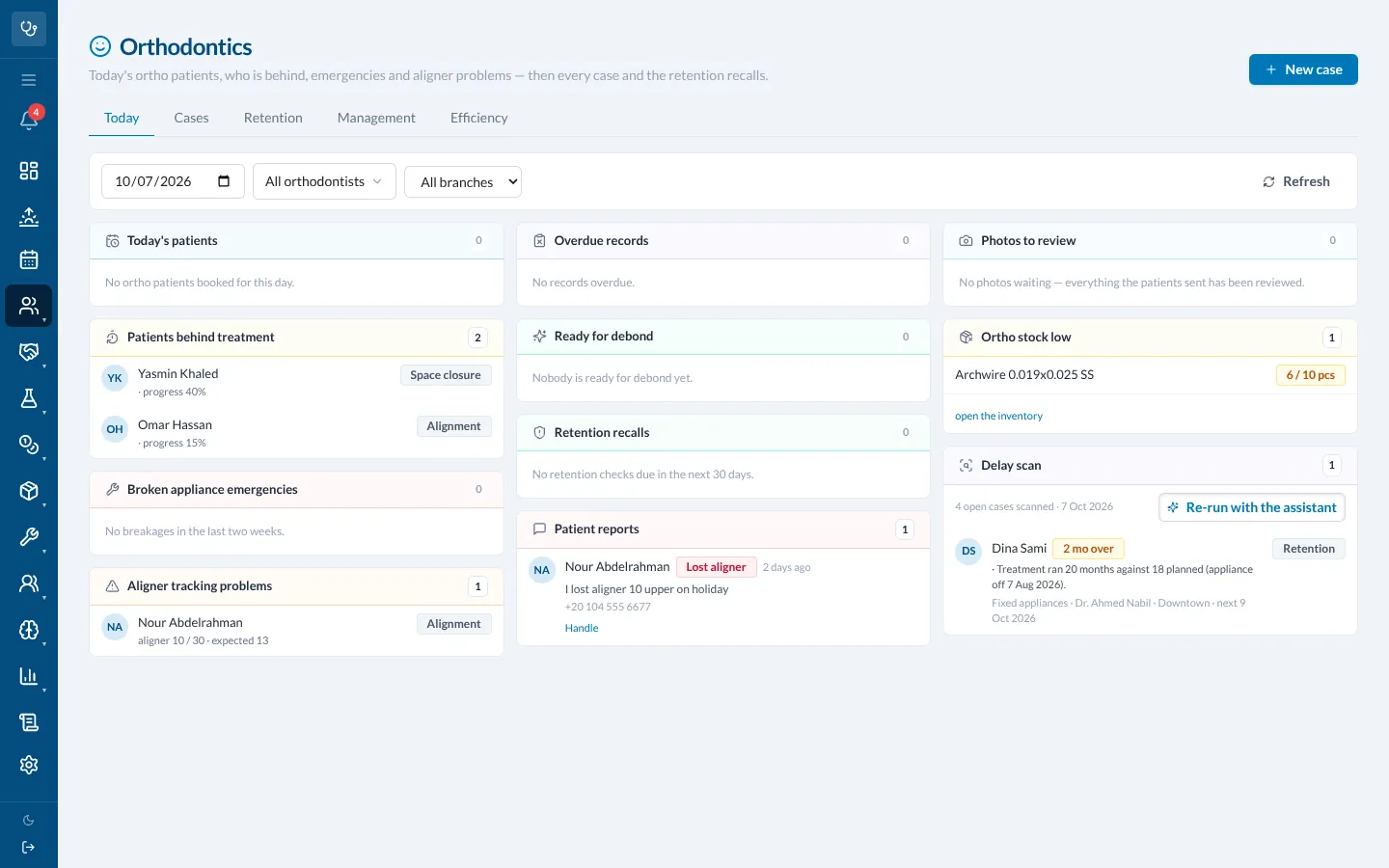Open the bar chart icon in the sidebar
The height and width of the screenshot is (868, 1389).
click(29, 676)
